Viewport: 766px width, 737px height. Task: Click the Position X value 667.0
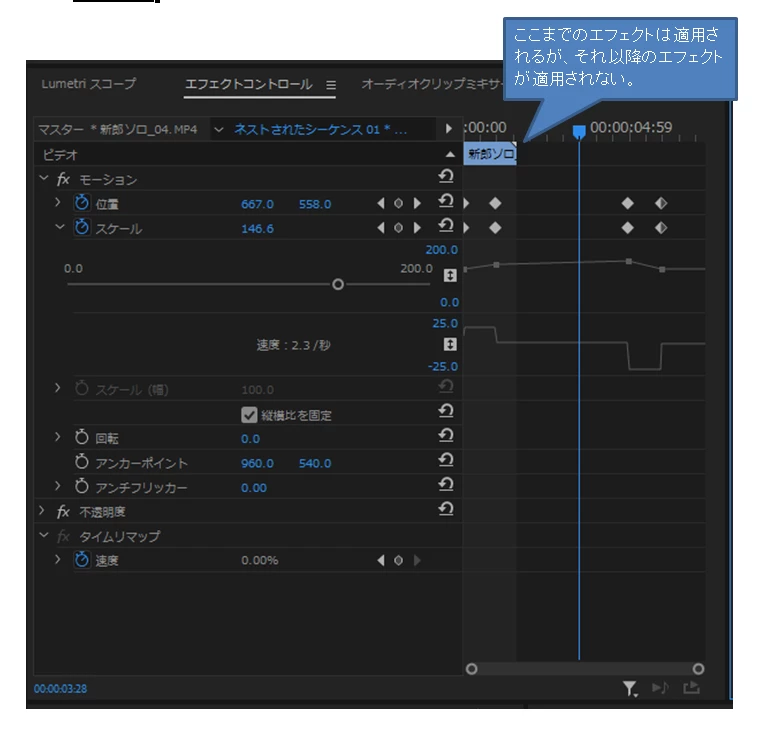pos(257,204)
